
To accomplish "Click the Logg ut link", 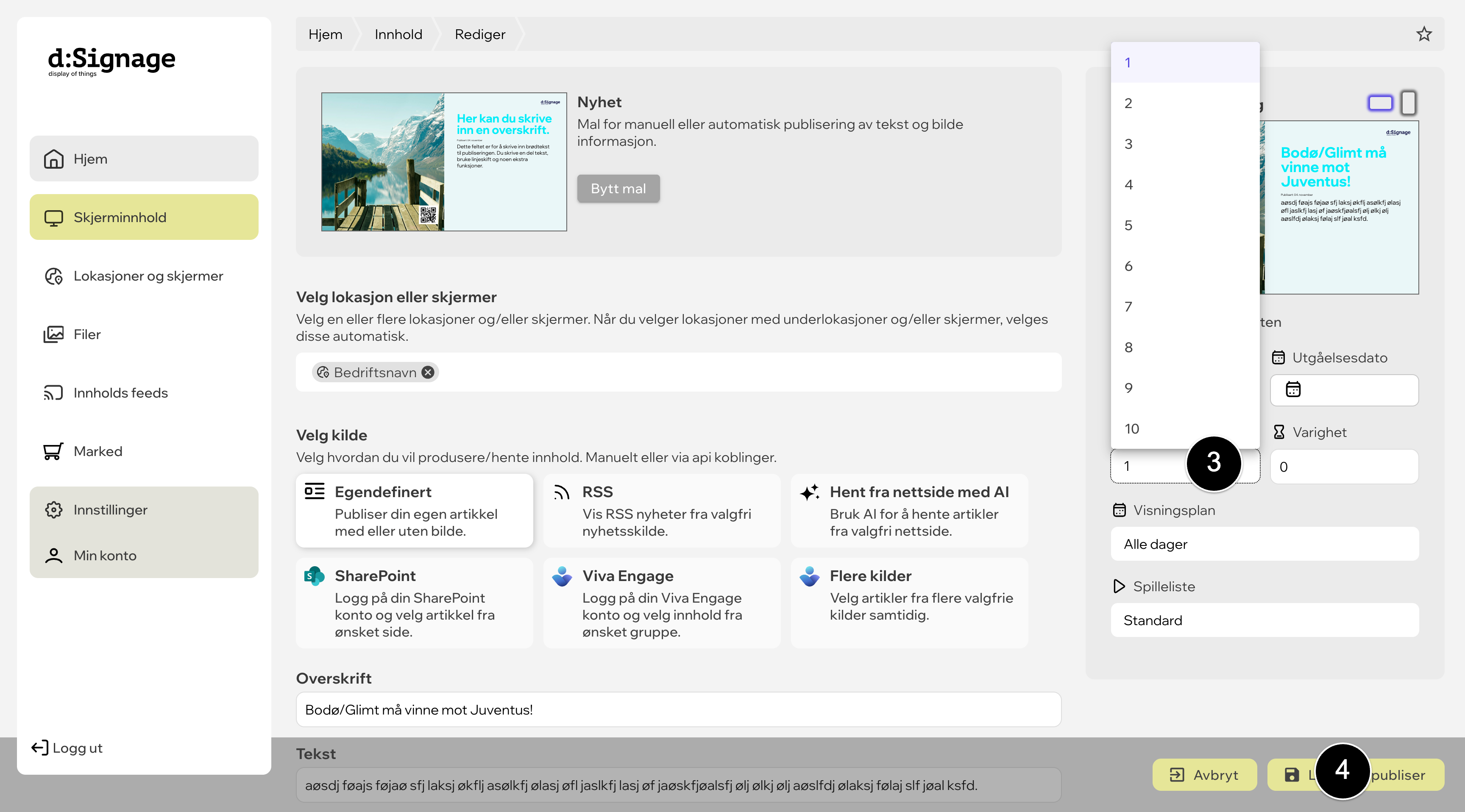I will click(x=67, y=748).
